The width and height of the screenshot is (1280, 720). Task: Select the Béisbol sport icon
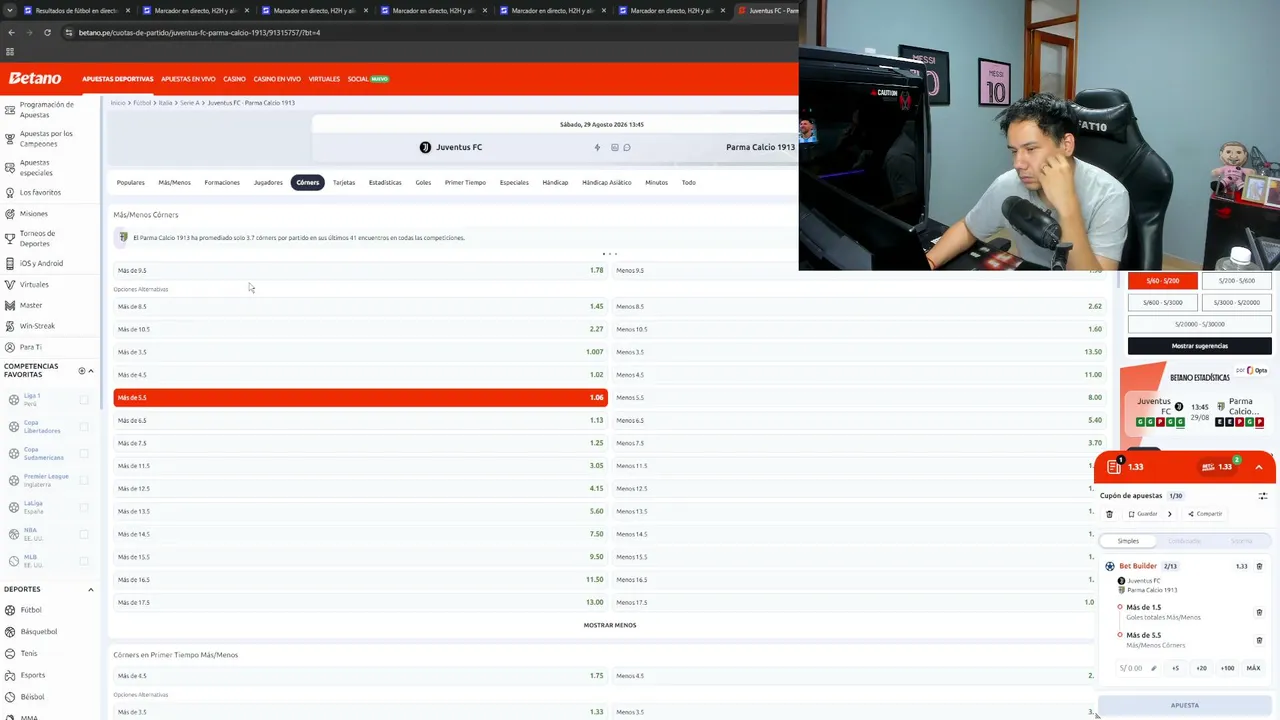click(x=10, y=696)
